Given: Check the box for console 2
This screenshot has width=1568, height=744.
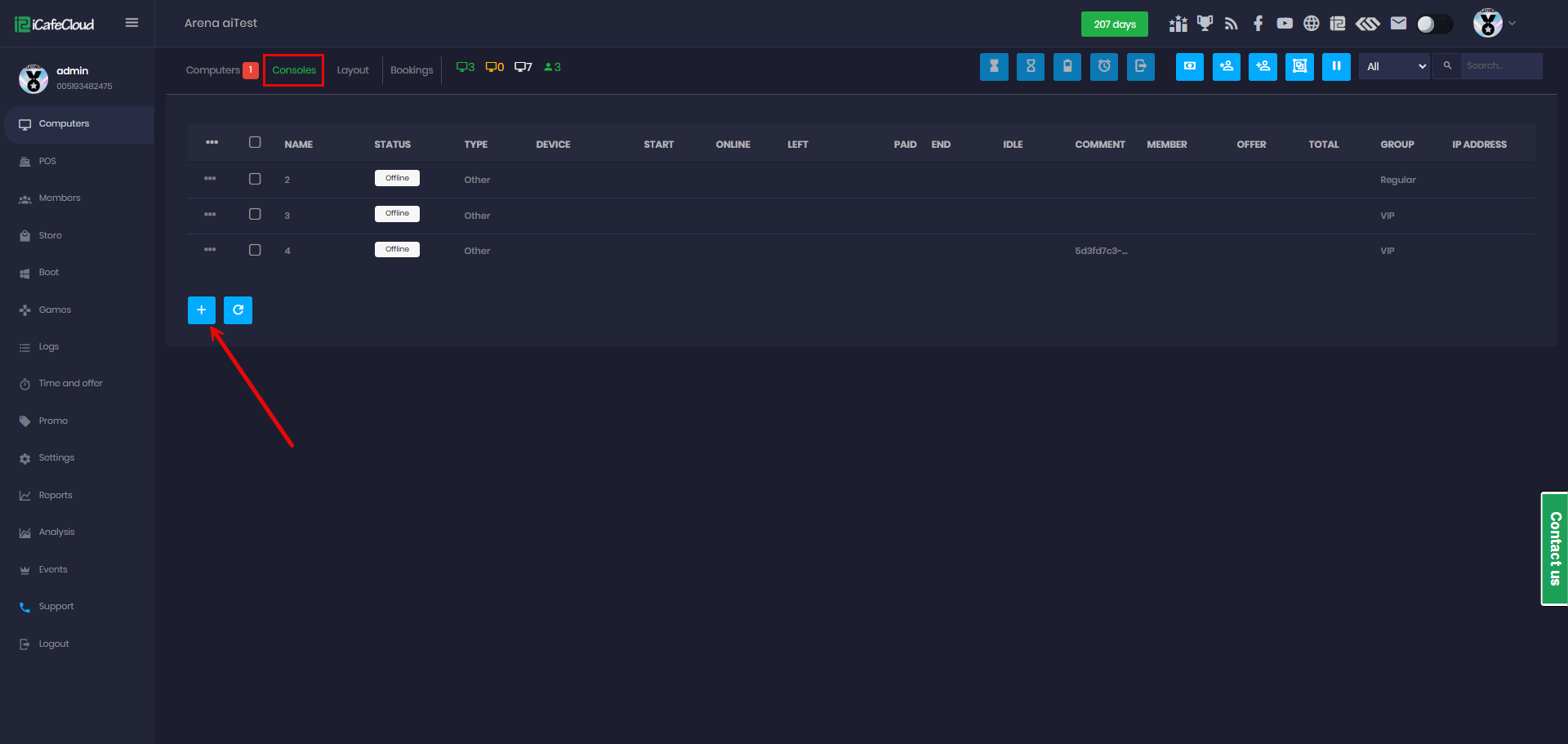Looking at the screenshot, I should [x=255, y=179].
